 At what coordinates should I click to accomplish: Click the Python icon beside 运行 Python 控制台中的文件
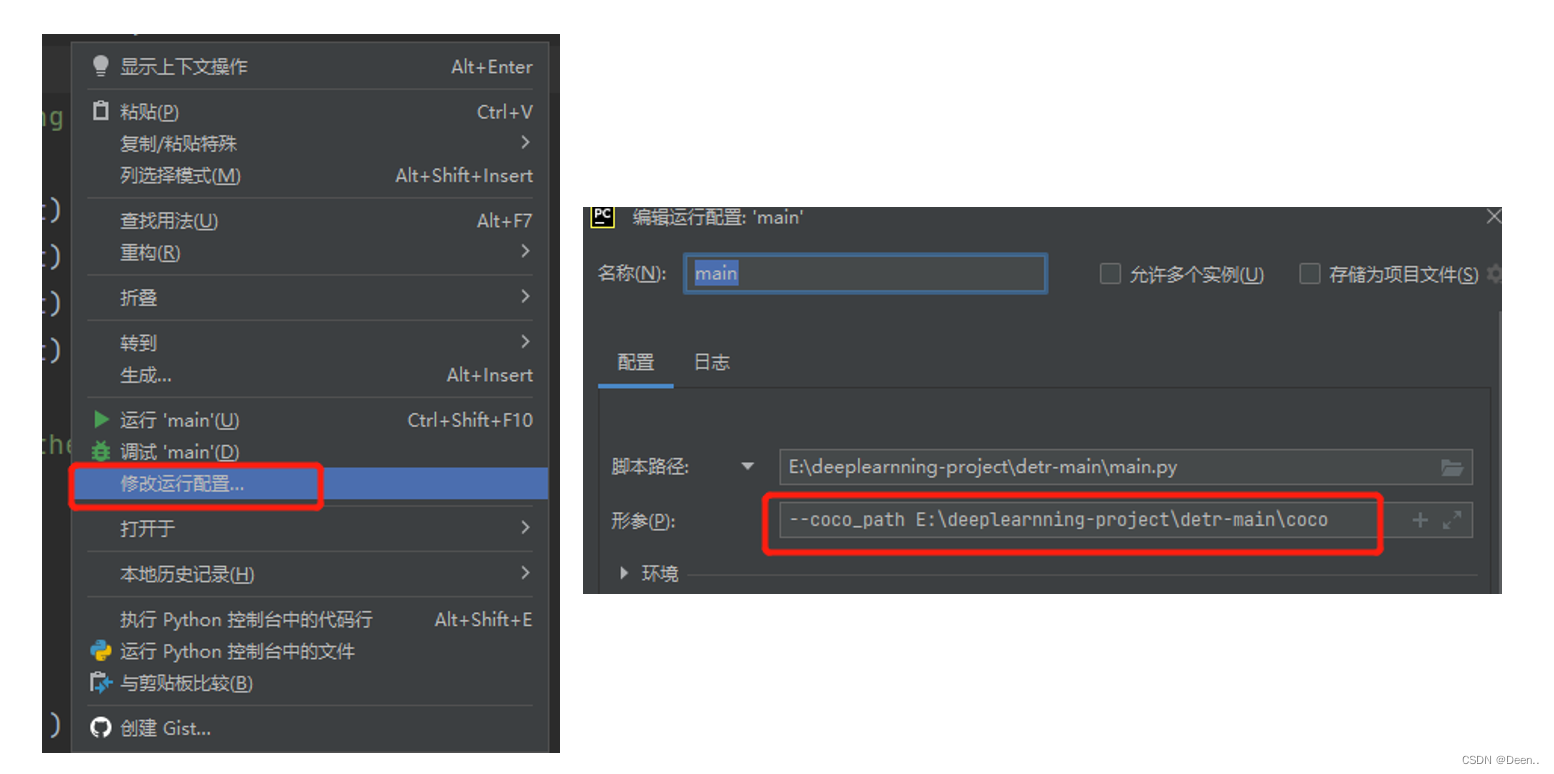(x=101, y=651)
